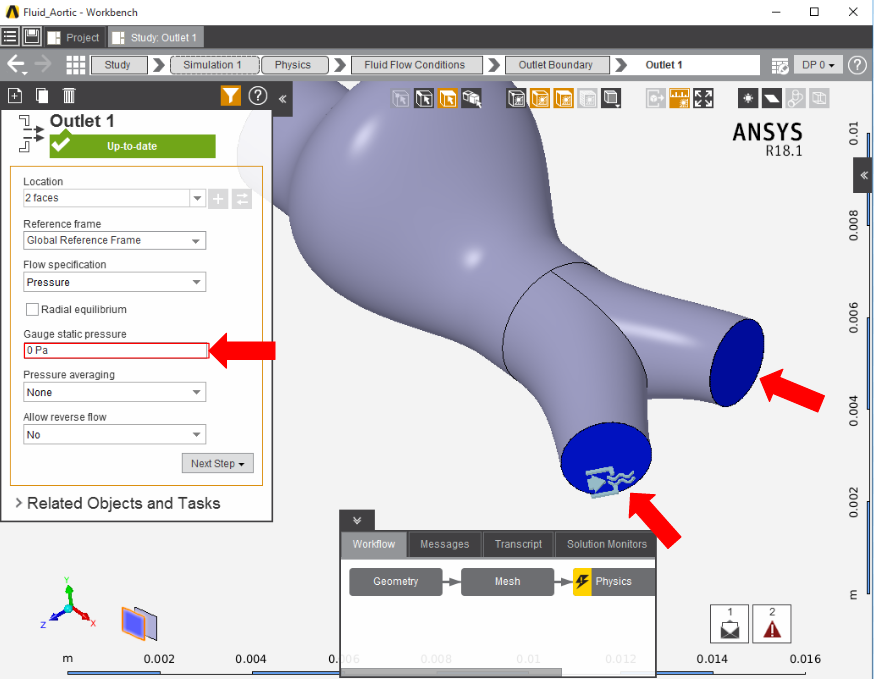The height and width of the screenshot is (679, 874).
Task: Open the Transcript tab
Action: 518,544
